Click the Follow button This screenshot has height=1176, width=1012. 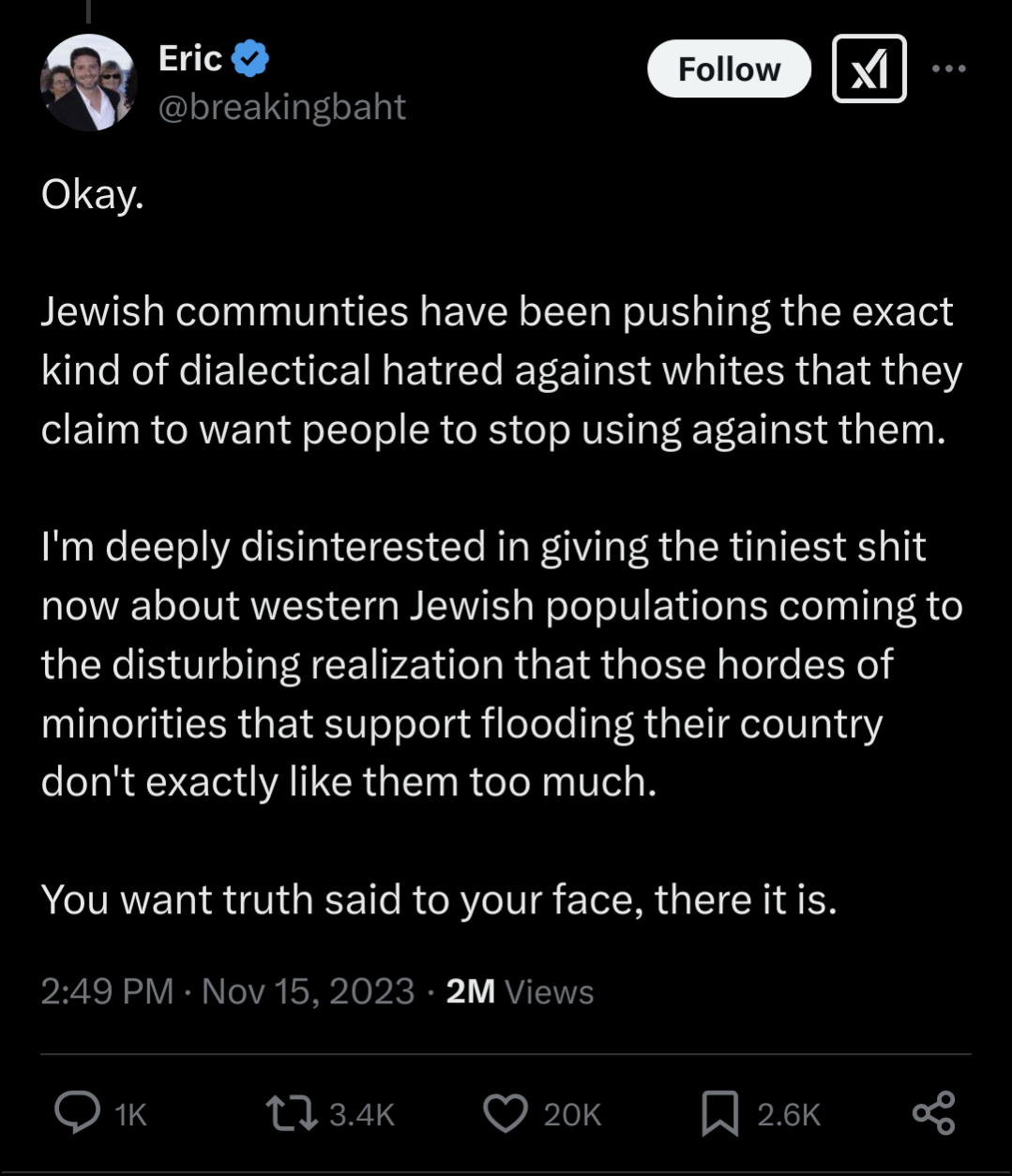tap(729, 69)
